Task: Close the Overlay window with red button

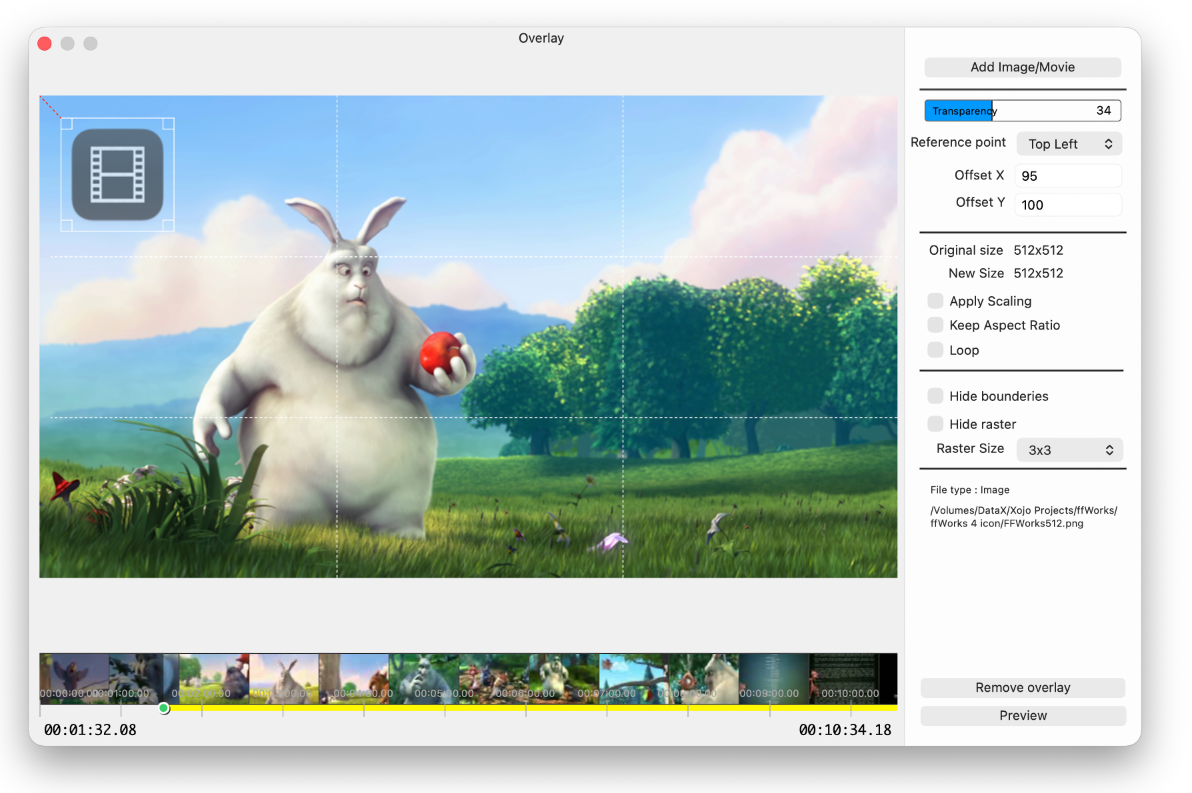Action: [45, 43]
